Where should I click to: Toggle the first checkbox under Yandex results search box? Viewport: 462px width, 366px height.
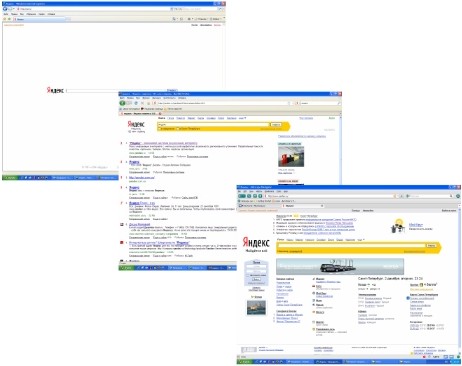(x=160, y=129)
